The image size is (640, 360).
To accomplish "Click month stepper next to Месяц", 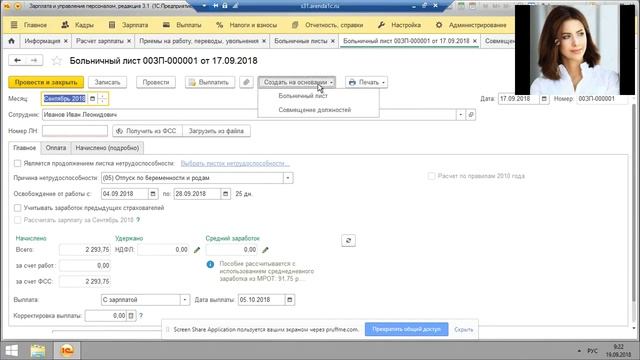I will (102, 98).
